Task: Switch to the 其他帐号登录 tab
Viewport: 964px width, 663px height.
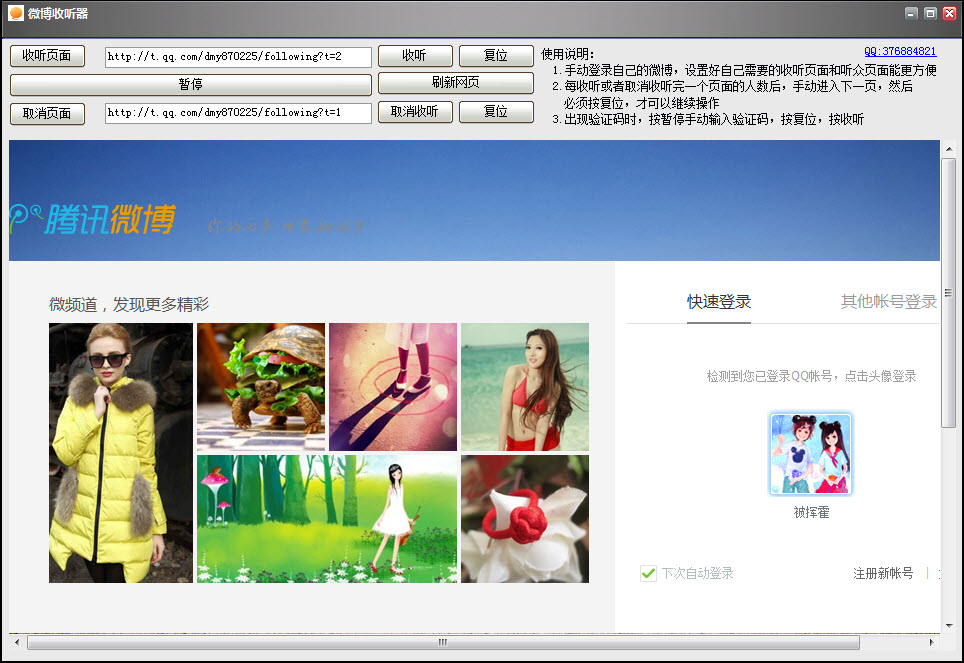Action: point(889,302)
